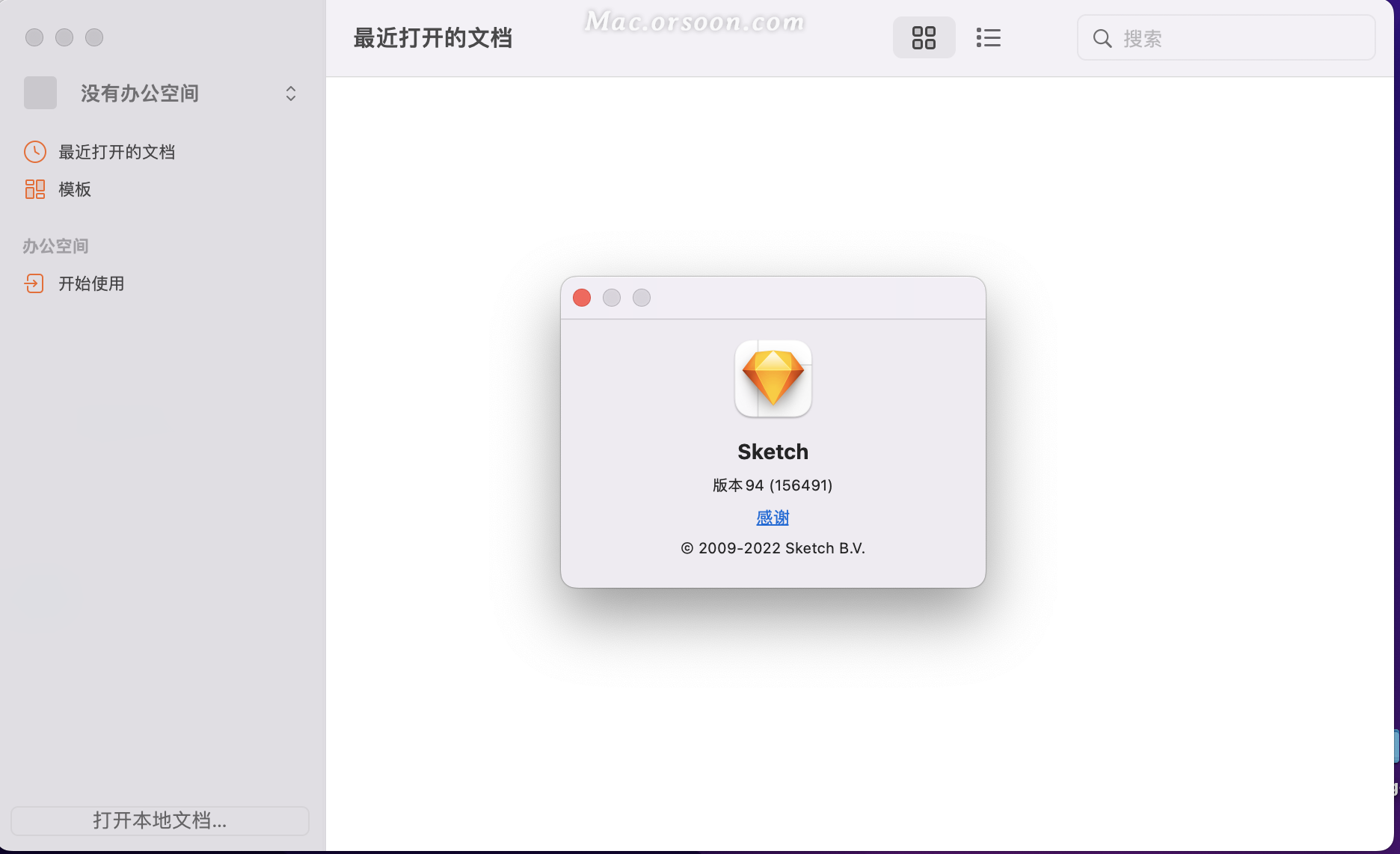Click the clock icon for recent documents
Viewport: 1400px width, 854px height.
coord(35,152)
